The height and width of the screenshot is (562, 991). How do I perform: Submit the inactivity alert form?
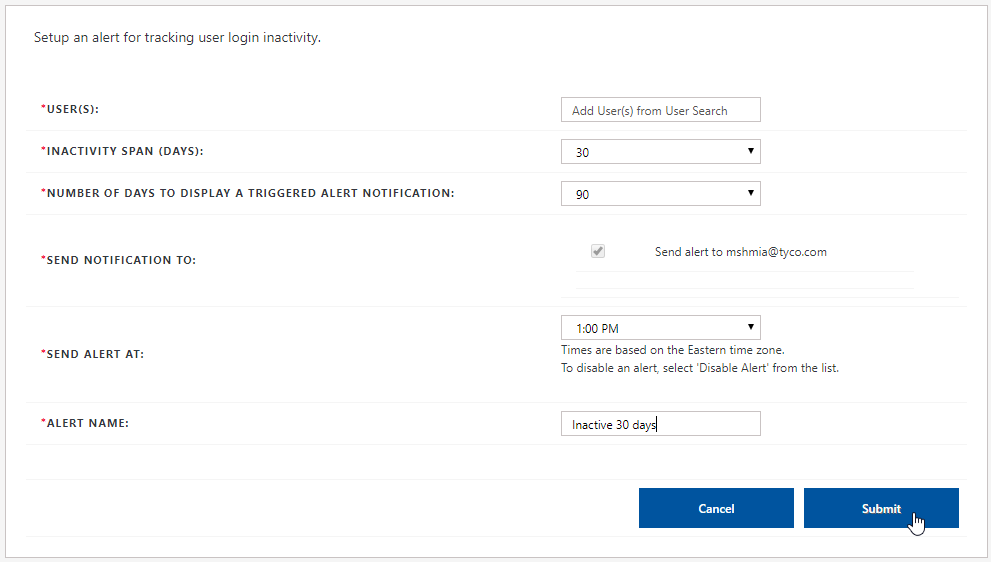881,508
